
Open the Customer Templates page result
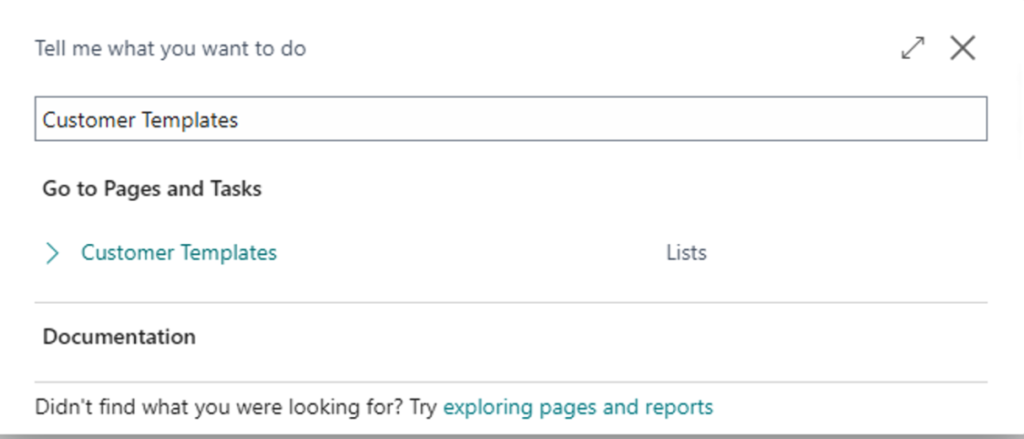point(179,253)
